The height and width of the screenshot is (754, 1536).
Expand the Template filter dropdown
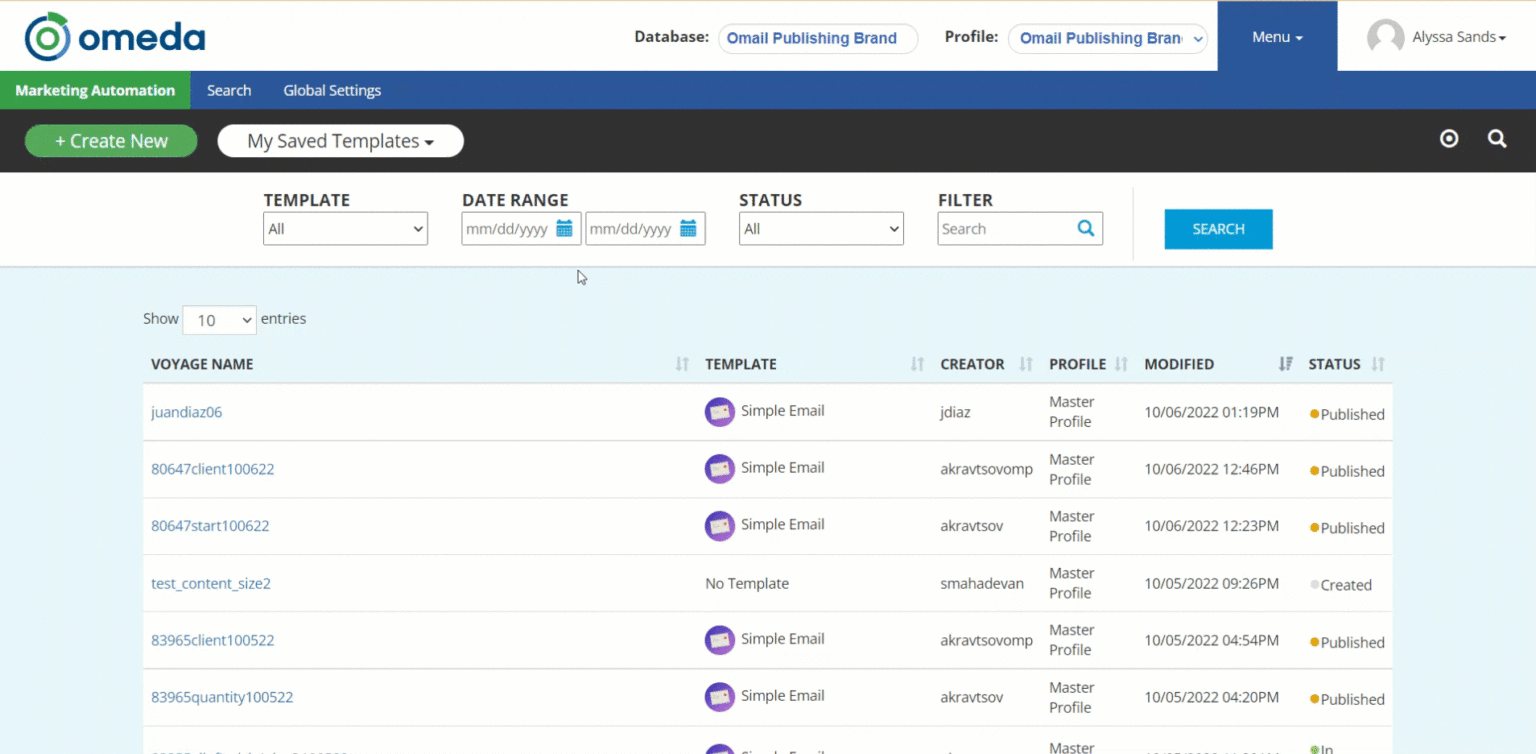coord(345,229)
